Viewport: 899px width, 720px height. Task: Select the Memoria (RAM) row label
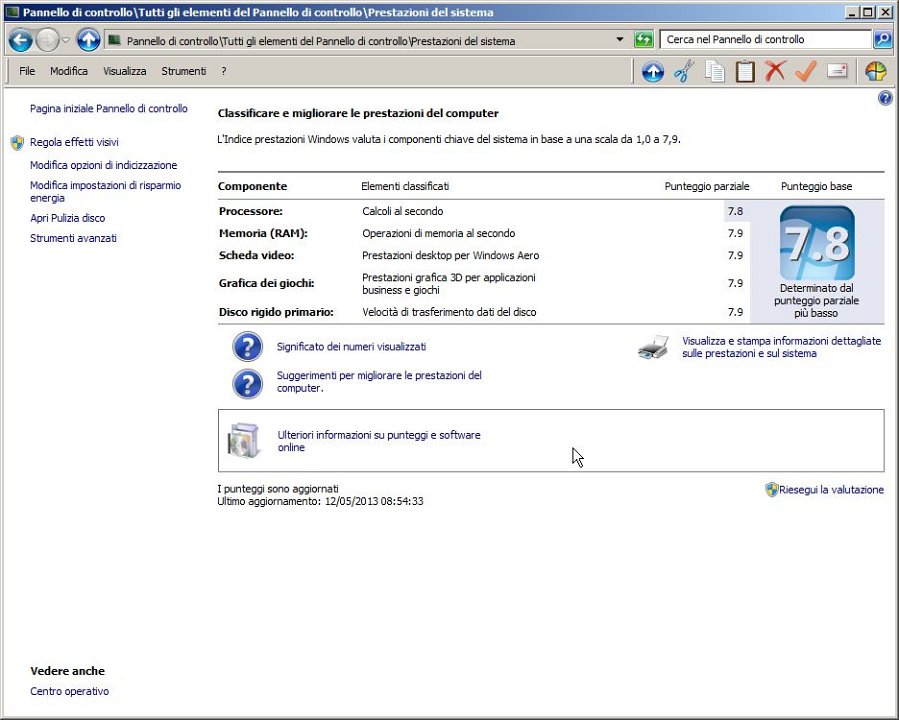pyautogui.click(x=263, y=233)
